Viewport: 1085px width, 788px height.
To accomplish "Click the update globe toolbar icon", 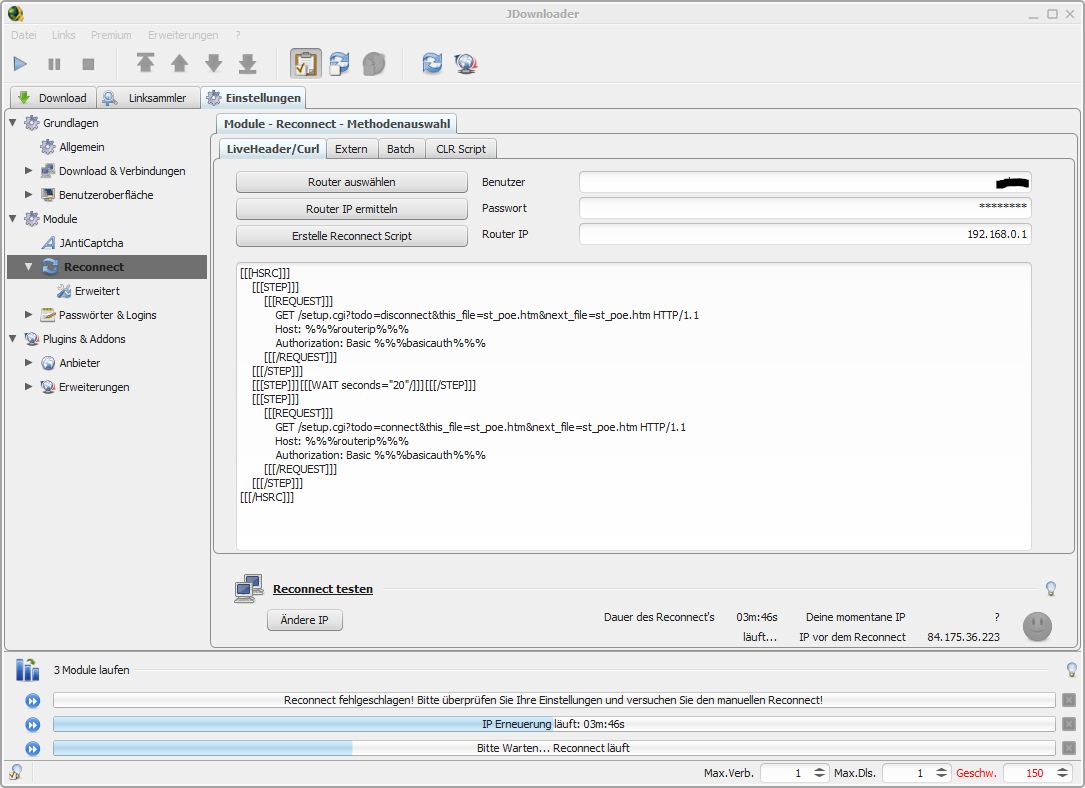I will coord(466,64).
